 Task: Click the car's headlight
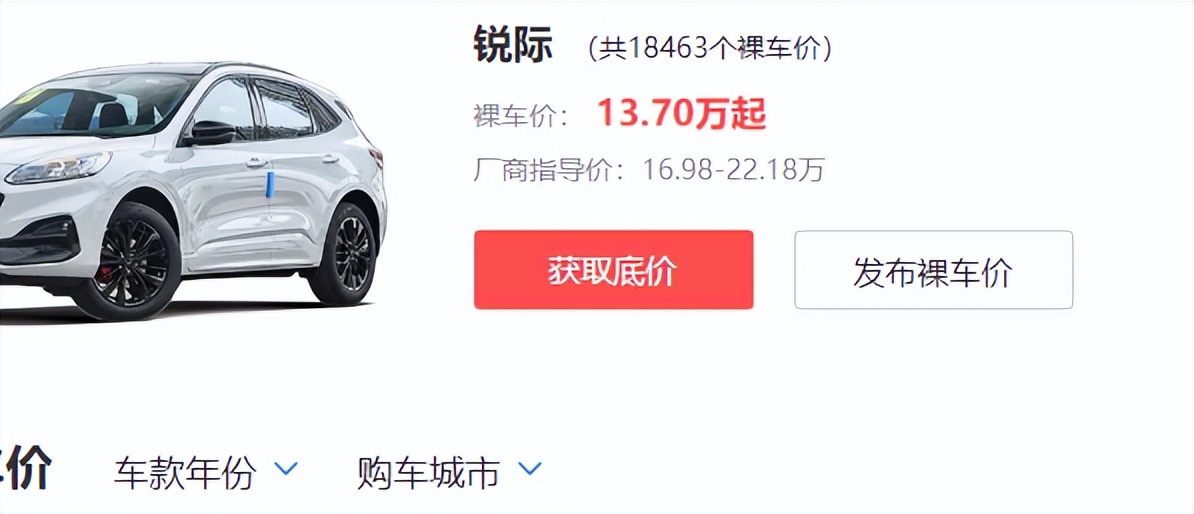click(59, 168)
